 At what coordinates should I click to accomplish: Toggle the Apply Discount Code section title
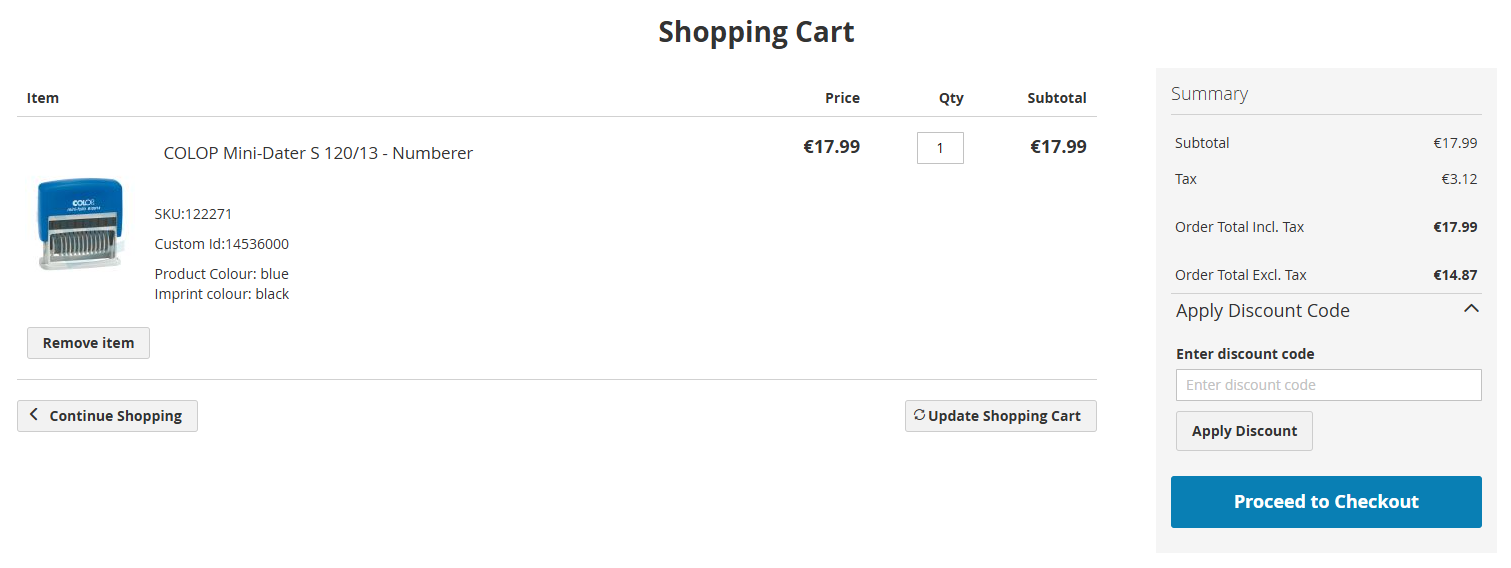1262,311
